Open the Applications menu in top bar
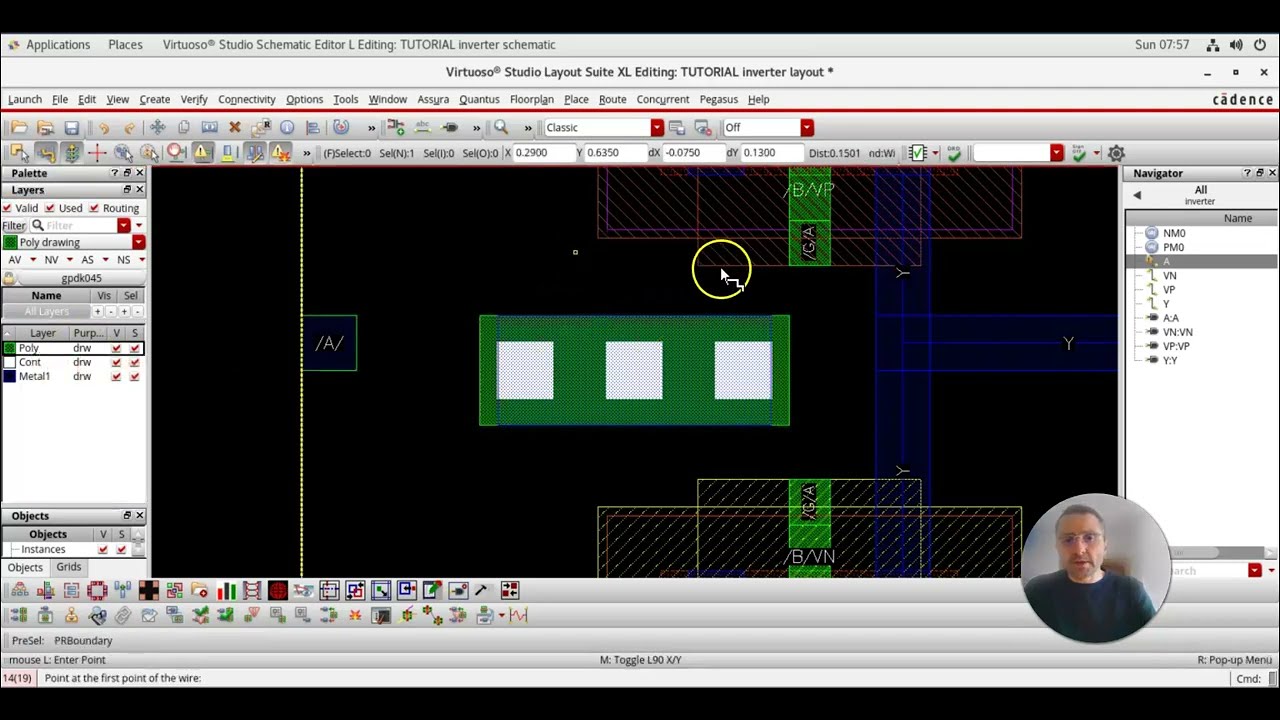Image resolution: width=1280 pixels, height=720 pixels. [x=58, y=44]
